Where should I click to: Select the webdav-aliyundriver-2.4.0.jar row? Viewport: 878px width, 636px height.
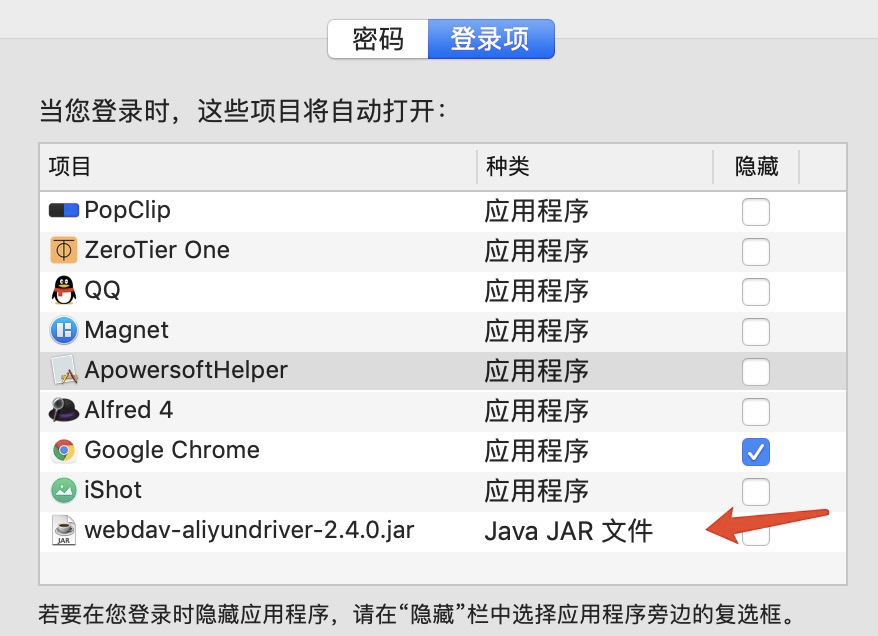pos(443,531)
